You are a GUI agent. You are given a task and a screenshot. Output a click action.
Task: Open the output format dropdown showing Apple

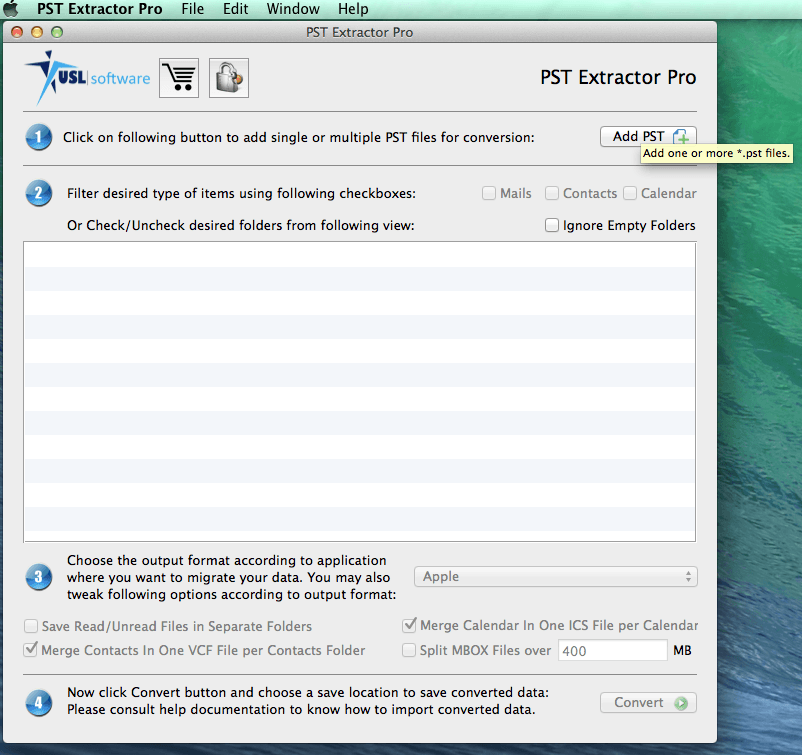click(555, 576)
